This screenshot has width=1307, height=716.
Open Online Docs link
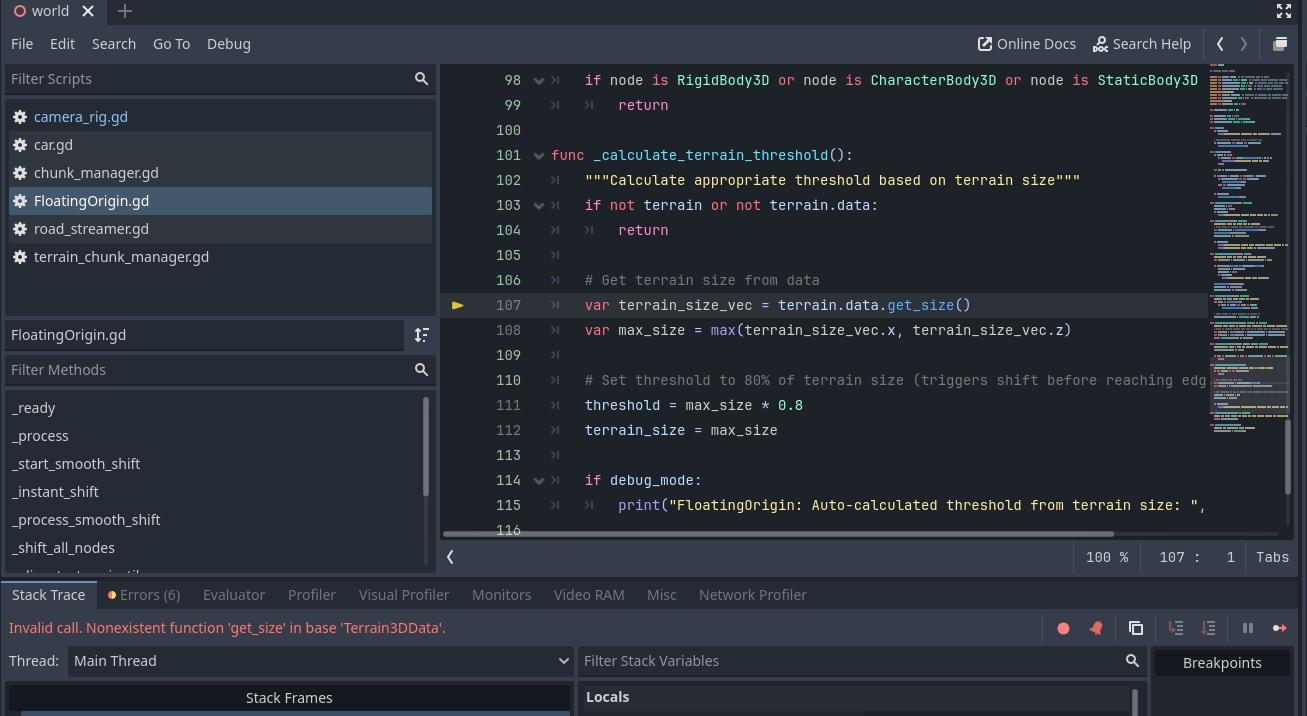(x=1026, y=44)
